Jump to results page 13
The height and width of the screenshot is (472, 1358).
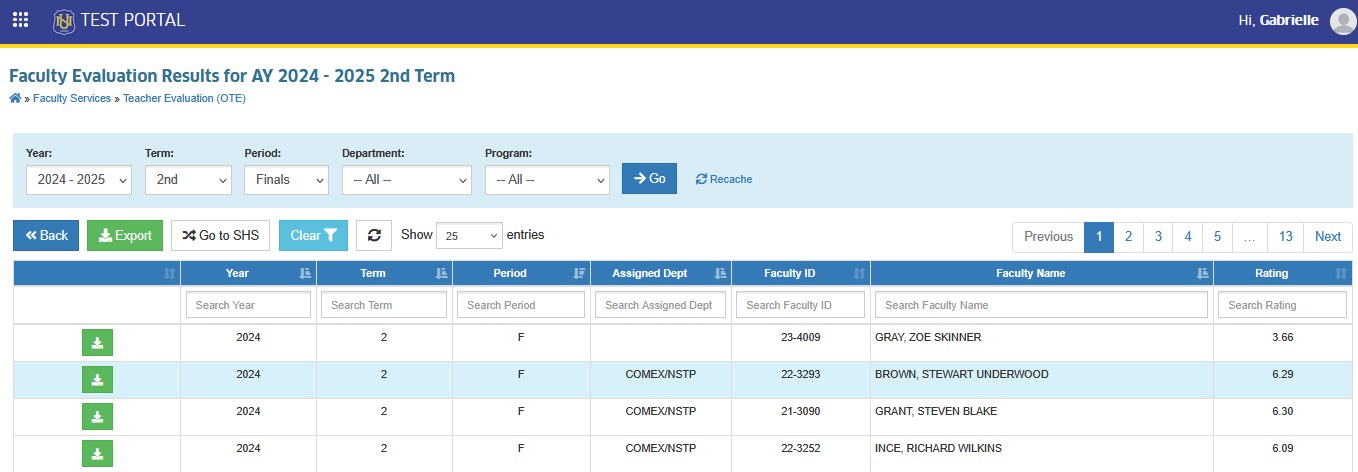coord(1286,237)
